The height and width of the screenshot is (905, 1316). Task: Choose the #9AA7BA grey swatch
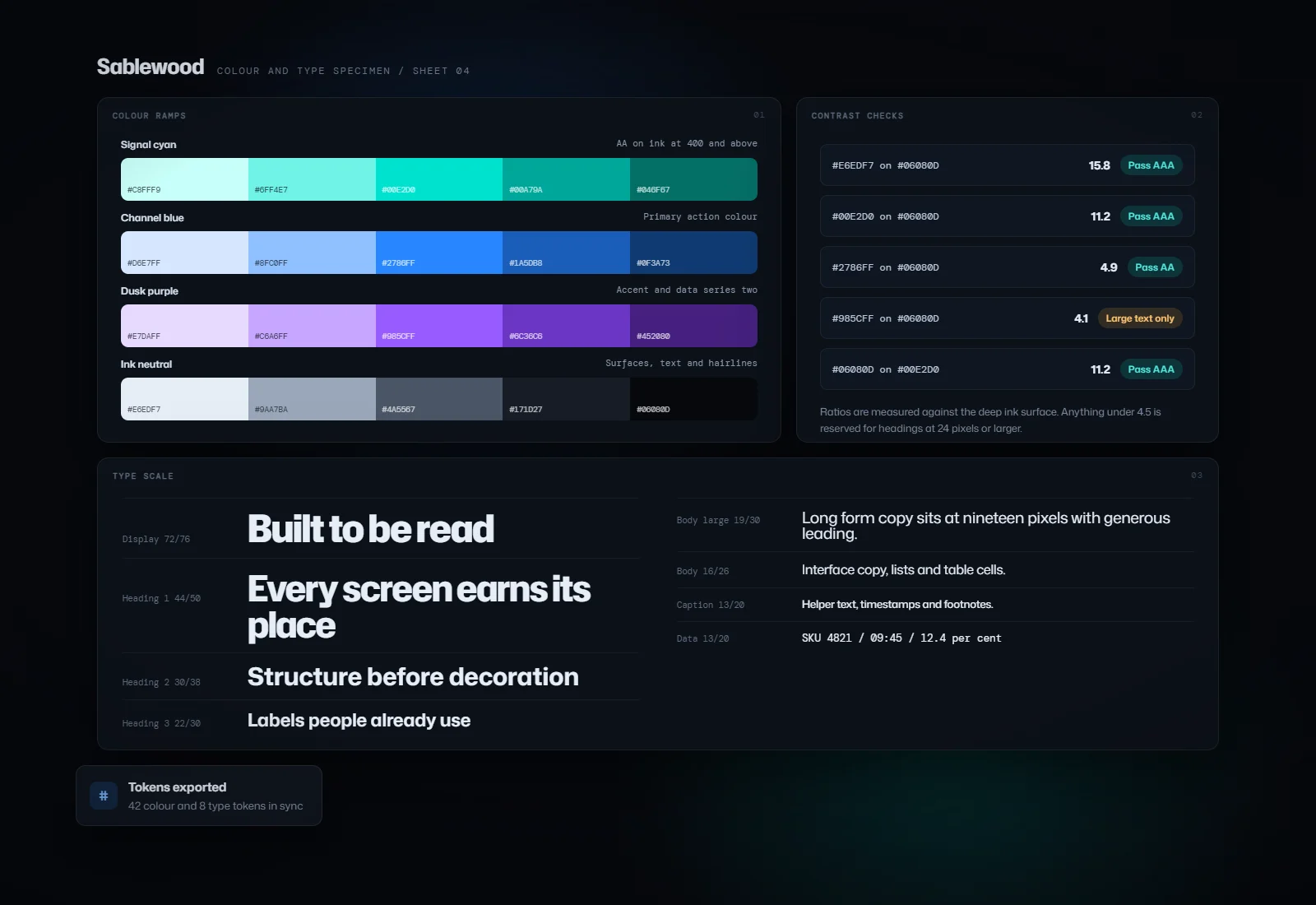pyautogui.click(x=312, y=399)
